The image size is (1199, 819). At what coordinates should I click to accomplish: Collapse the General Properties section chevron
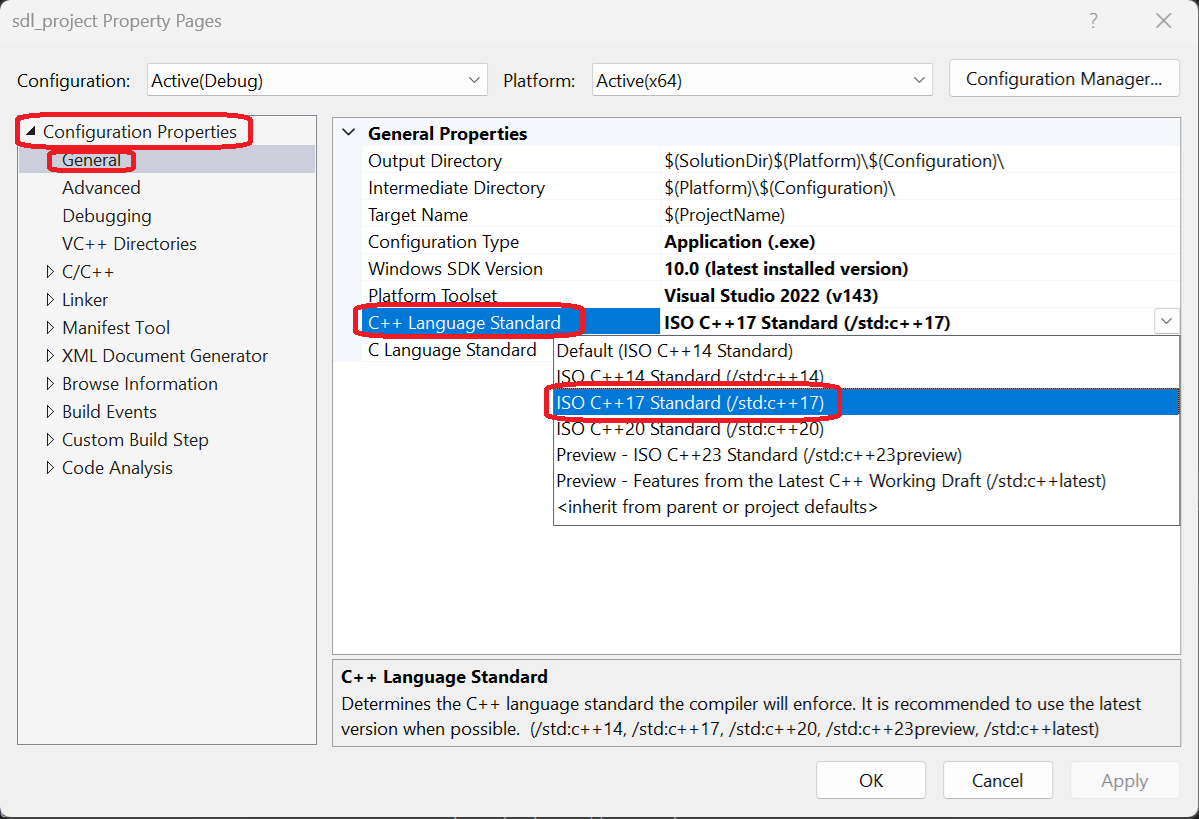click(348, 133)
